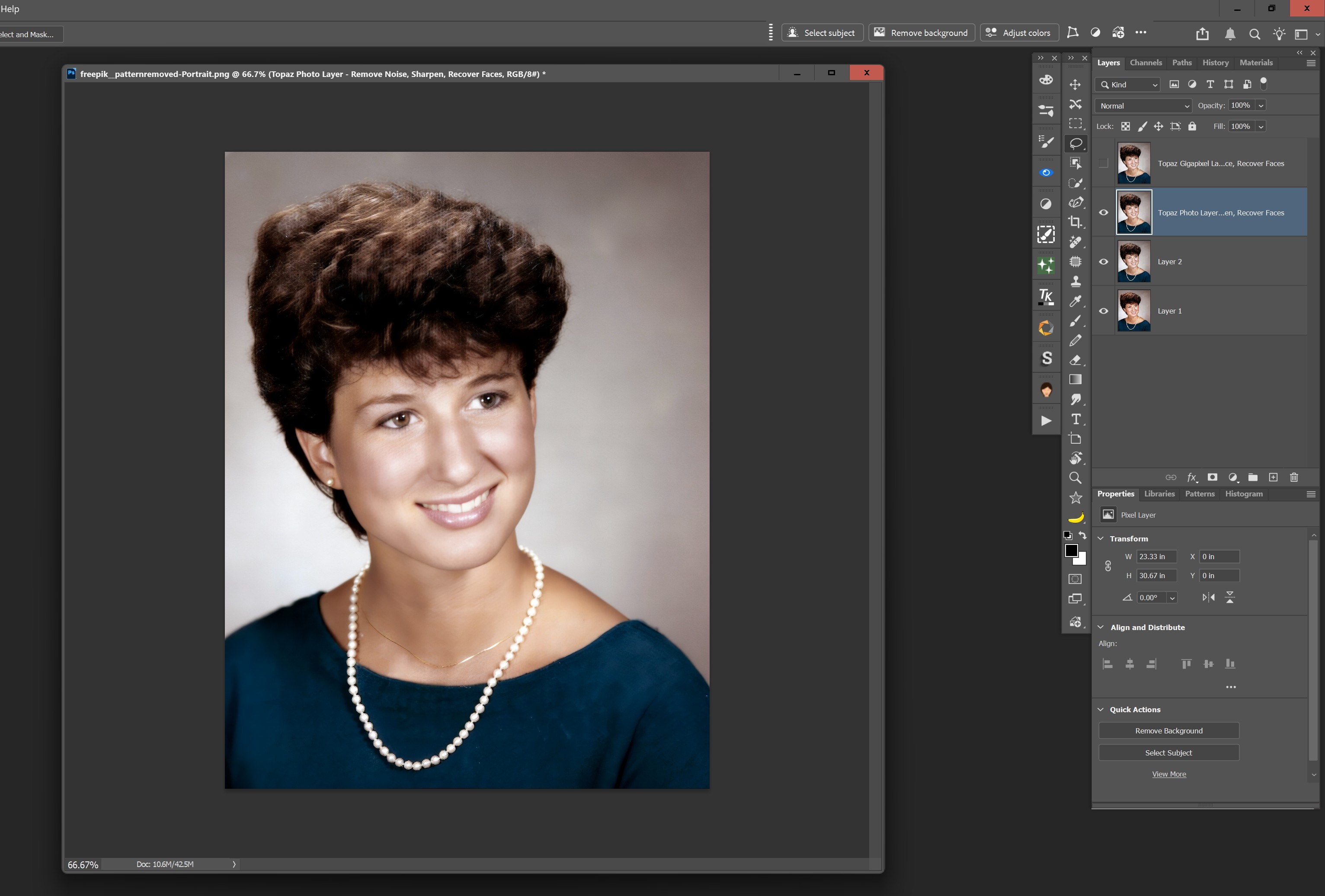Select the Eraser tool
Image resolution: width=1325 pixels, height=896 pixels.
point(1075,360)
